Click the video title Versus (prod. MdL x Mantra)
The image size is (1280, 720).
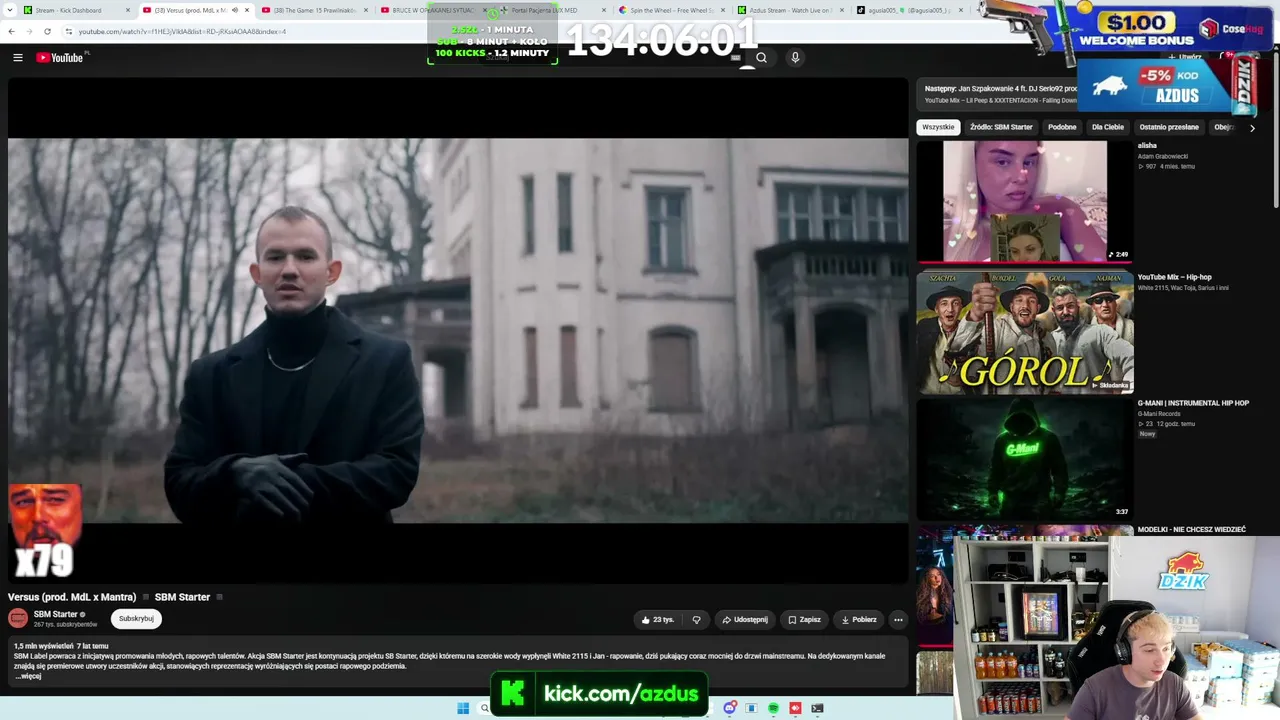click(72, 597)
